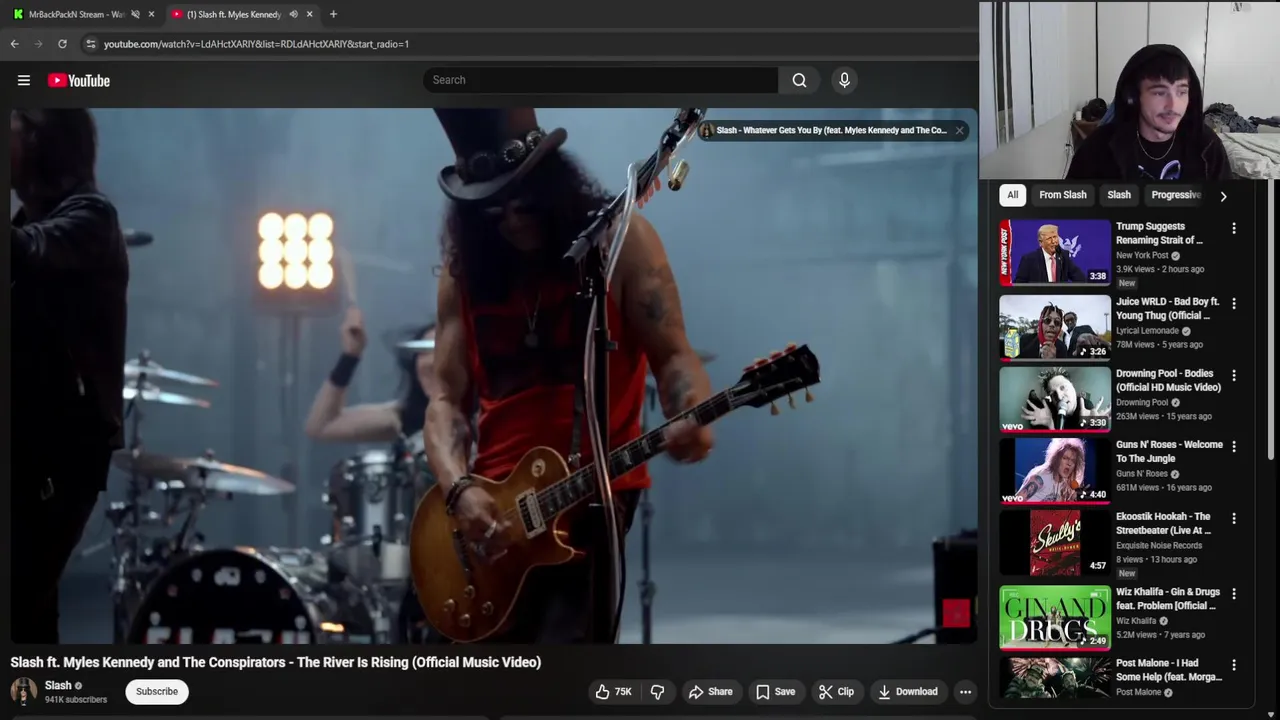Select the Progressive filter chip
The width and height of the screenshot is (1280, 720).
pos(1176,195)
